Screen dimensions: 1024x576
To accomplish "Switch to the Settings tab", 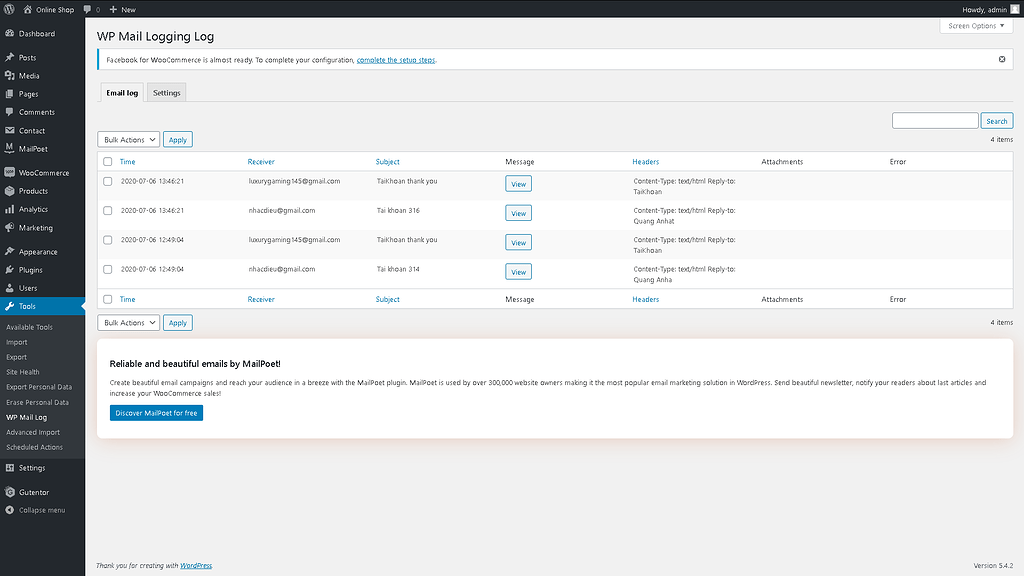I will pos(166,92).
